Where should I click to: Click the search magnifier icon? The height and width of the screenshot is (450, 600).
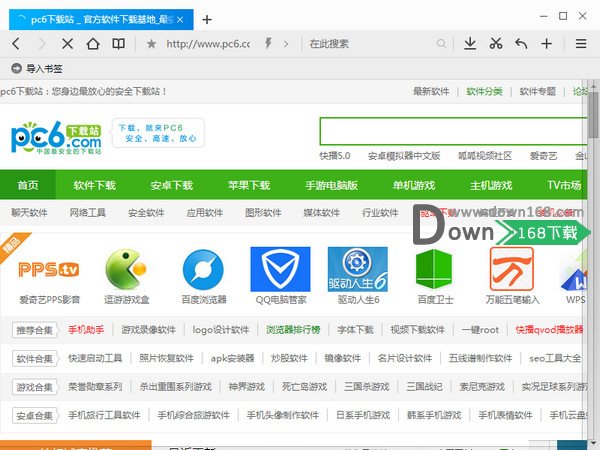441,44
